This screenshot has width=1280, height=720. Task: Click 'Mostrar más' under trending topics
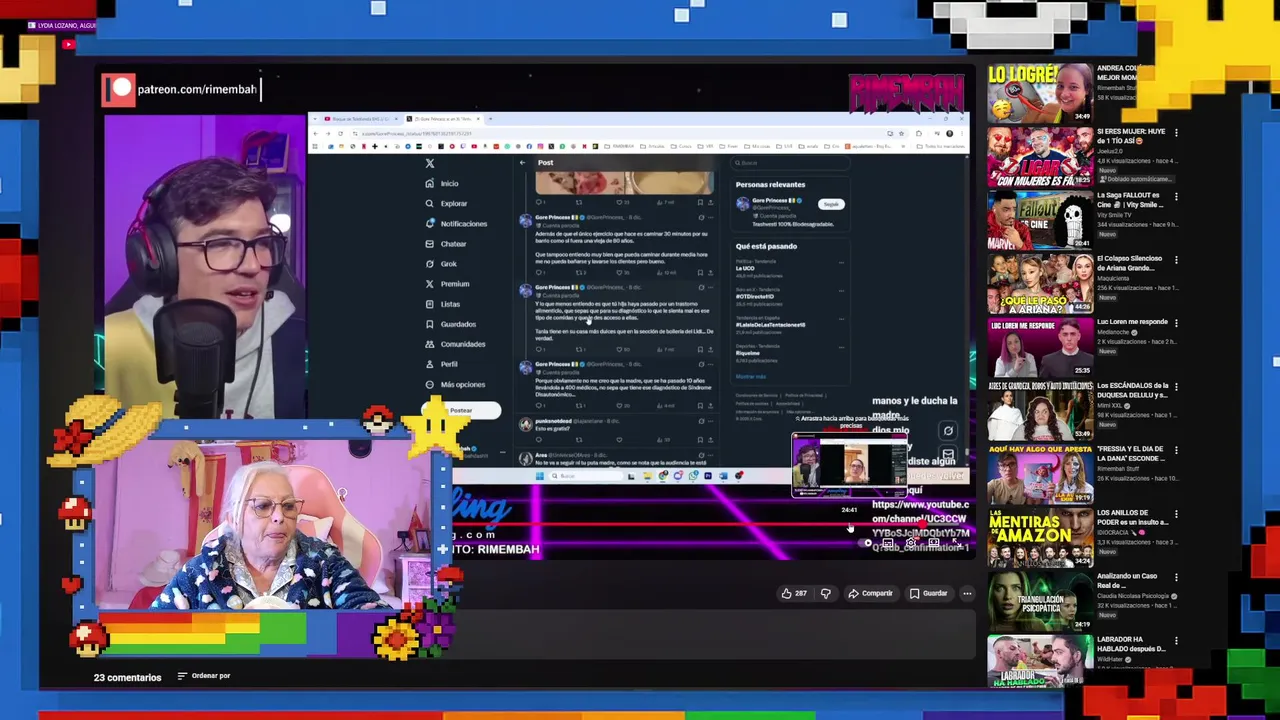(751, 377)
